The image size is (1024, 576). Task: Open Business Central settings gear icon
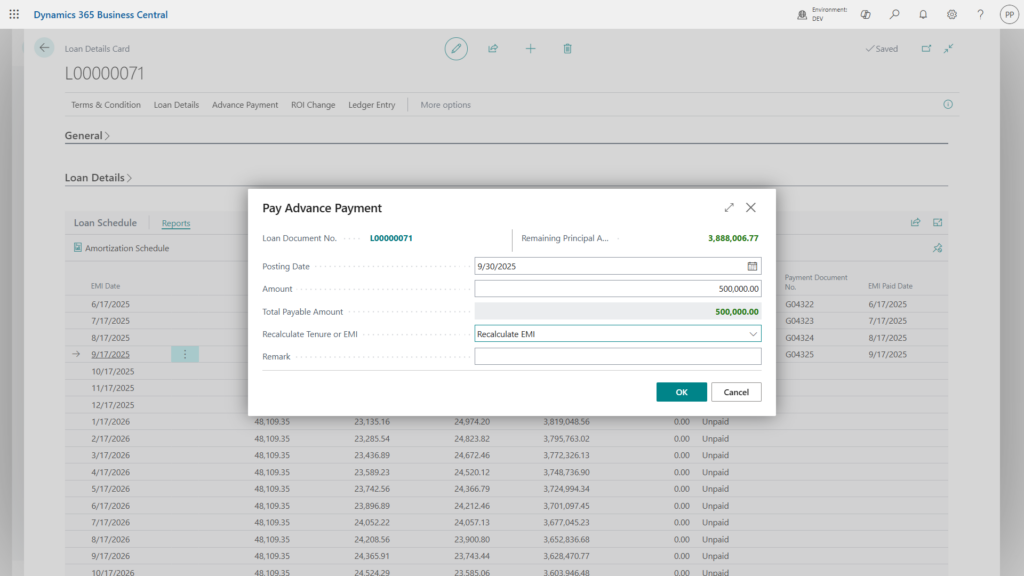click(951, 14)
